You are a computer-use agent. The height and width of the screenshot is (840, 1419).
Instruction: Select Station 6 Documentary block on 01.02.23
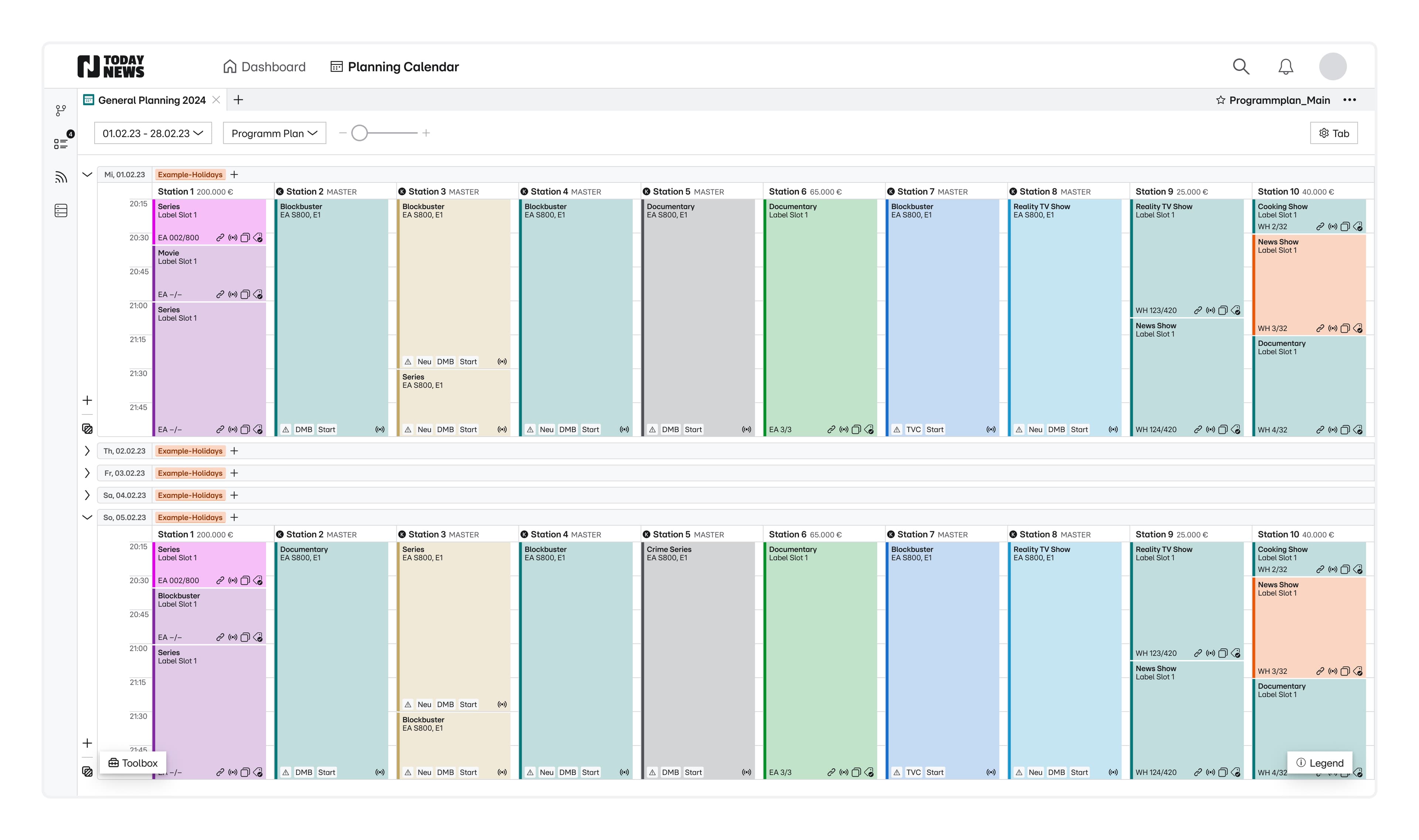(820, 318)
